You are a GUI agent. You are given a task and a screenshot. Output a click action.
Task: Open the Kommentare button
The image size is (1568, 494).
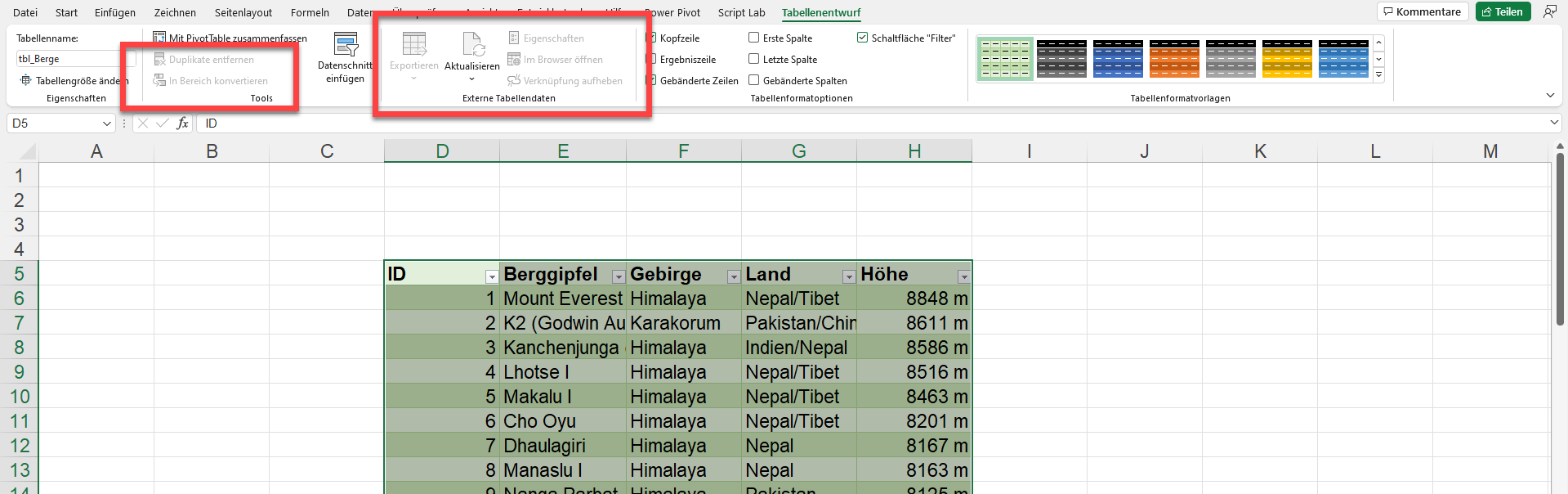click(x=1422, y=11)
